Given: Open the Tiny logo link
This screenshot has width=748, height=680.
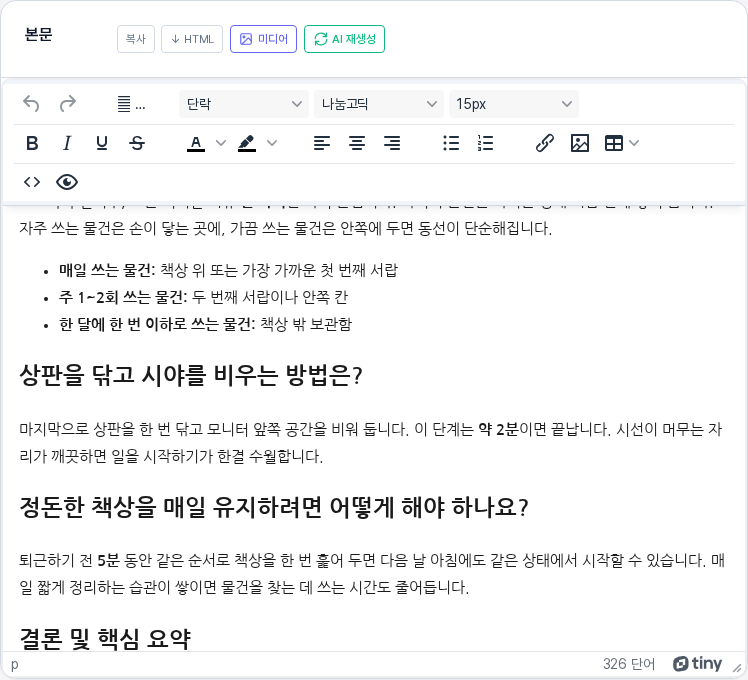Looking at the screenshot, I should [697, 664].
